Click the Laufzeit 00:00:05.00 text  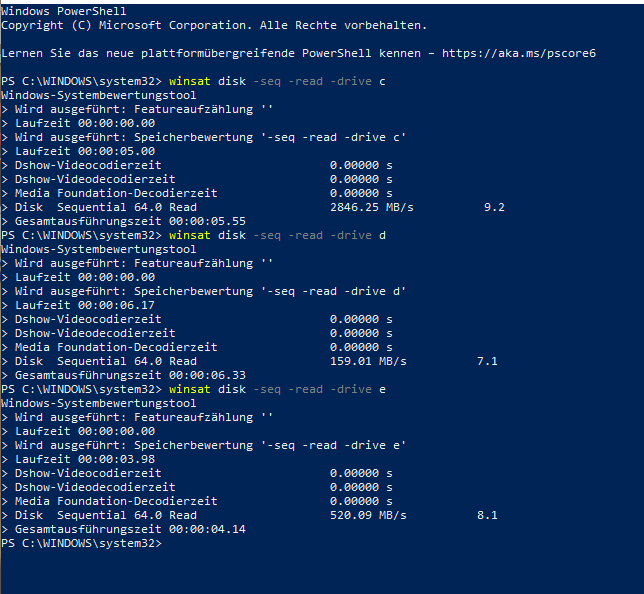click(85, 151)
